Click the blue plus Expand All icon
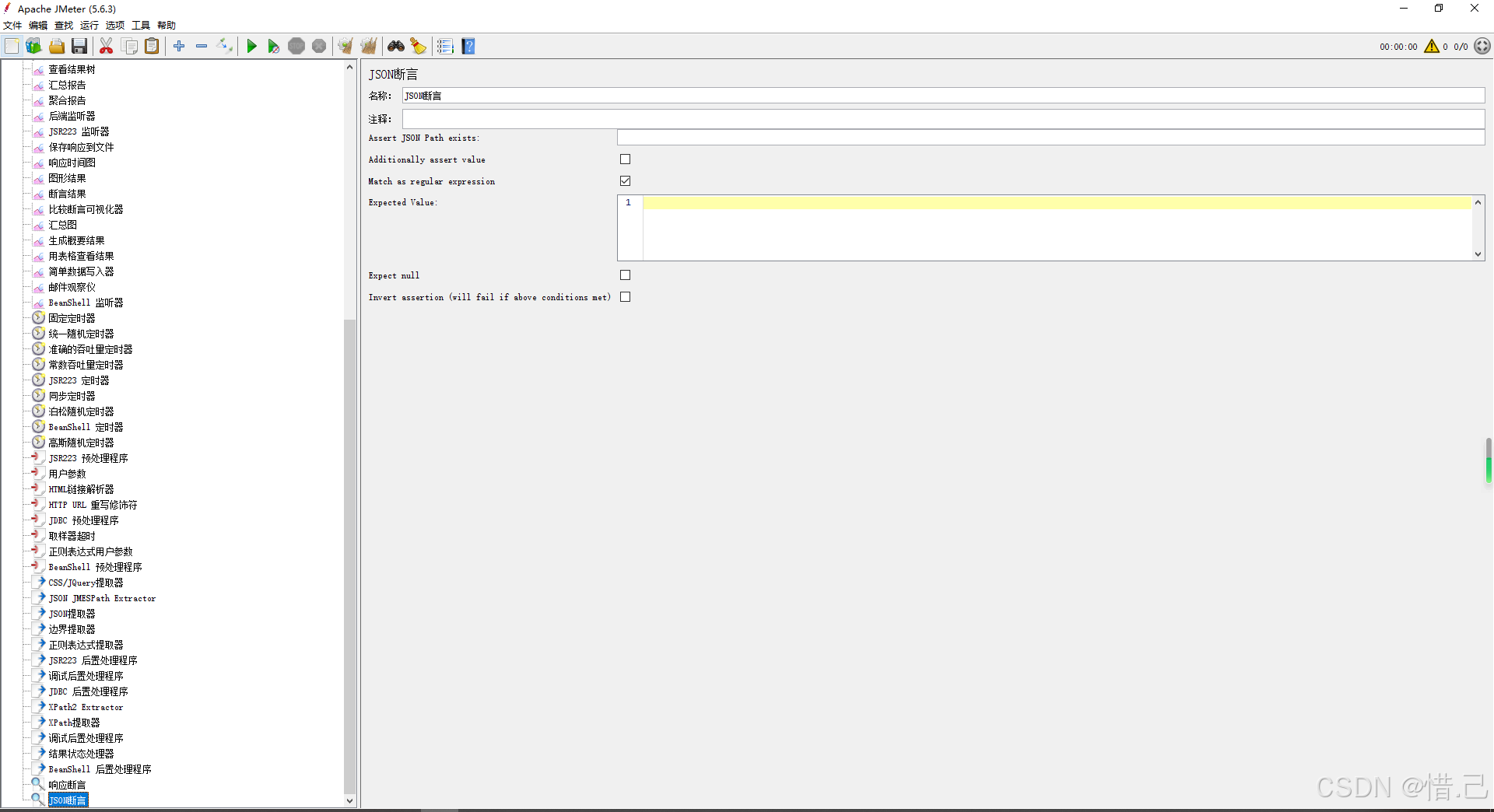This screenshot has height=812, width=1494. (x=179, y=47)
